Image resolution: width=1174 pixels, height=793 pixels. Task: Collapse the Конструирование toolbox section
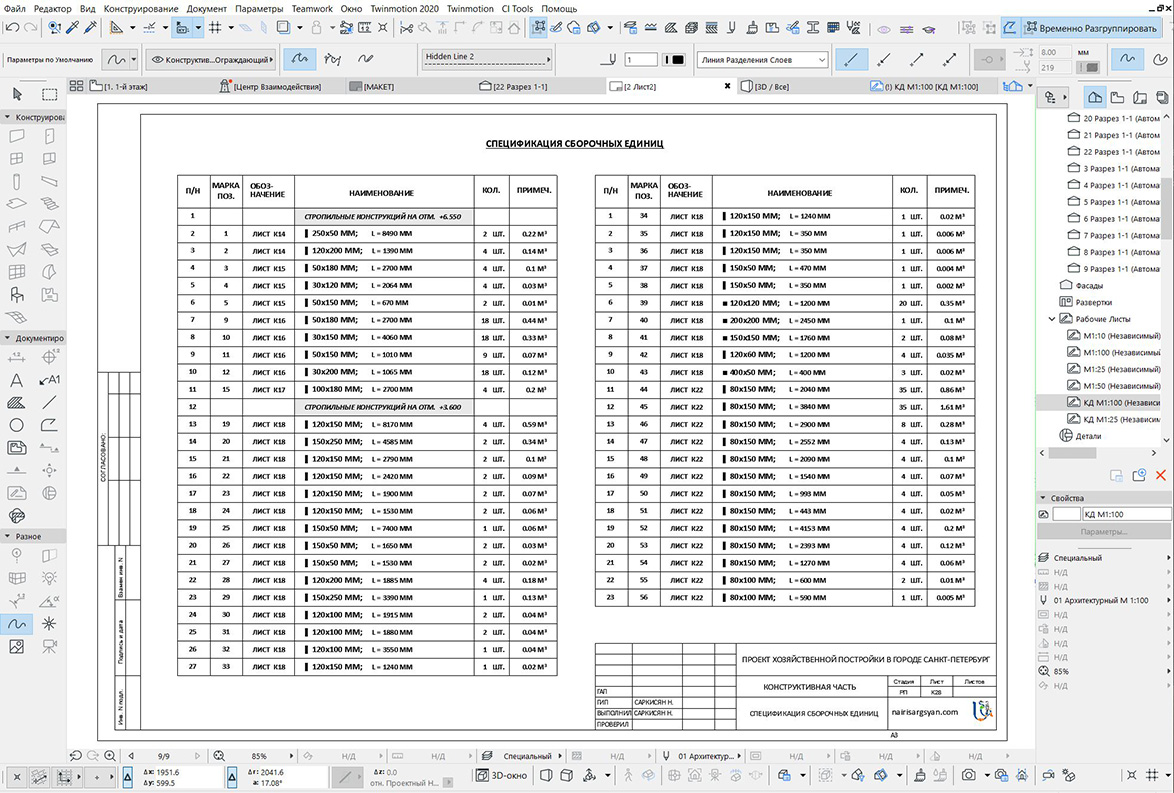click(7, 117)
